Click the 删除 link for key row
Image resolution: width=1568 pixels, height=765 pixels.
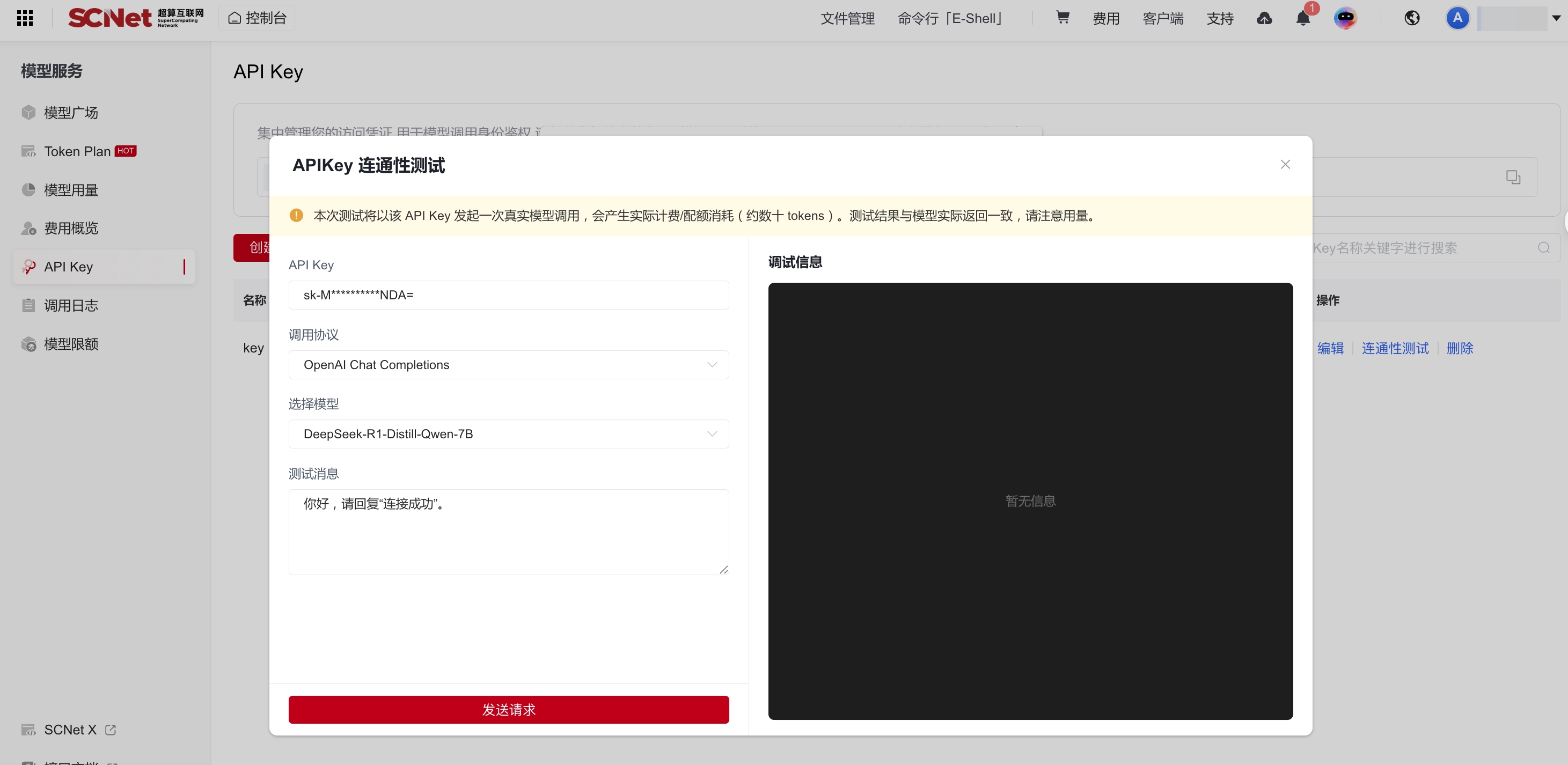point(1460,348)
